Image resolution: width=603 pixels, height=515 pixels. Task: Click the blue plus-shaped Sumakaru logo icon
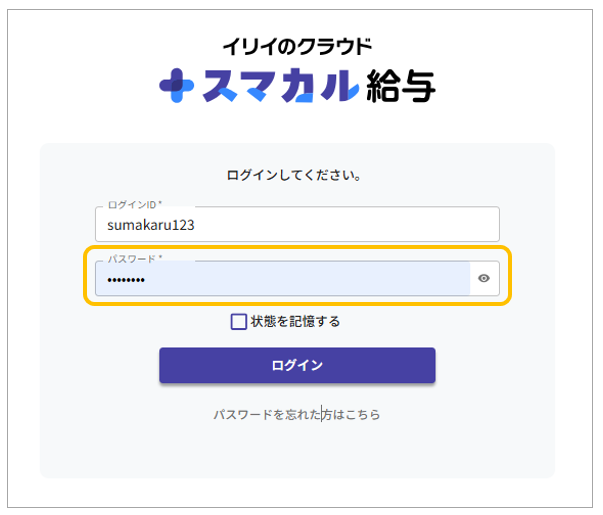(x=176, y=86)
